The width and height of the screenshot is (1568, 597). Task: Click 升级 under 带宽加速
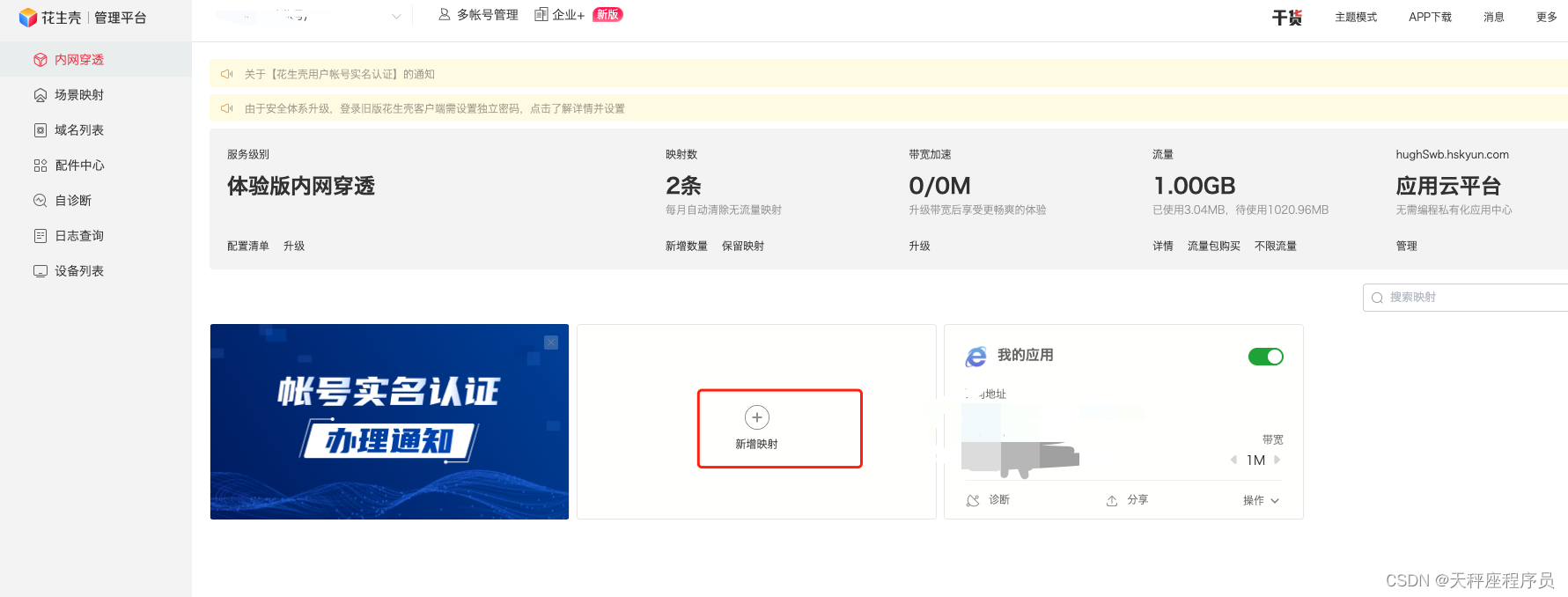tap(920, 246)
